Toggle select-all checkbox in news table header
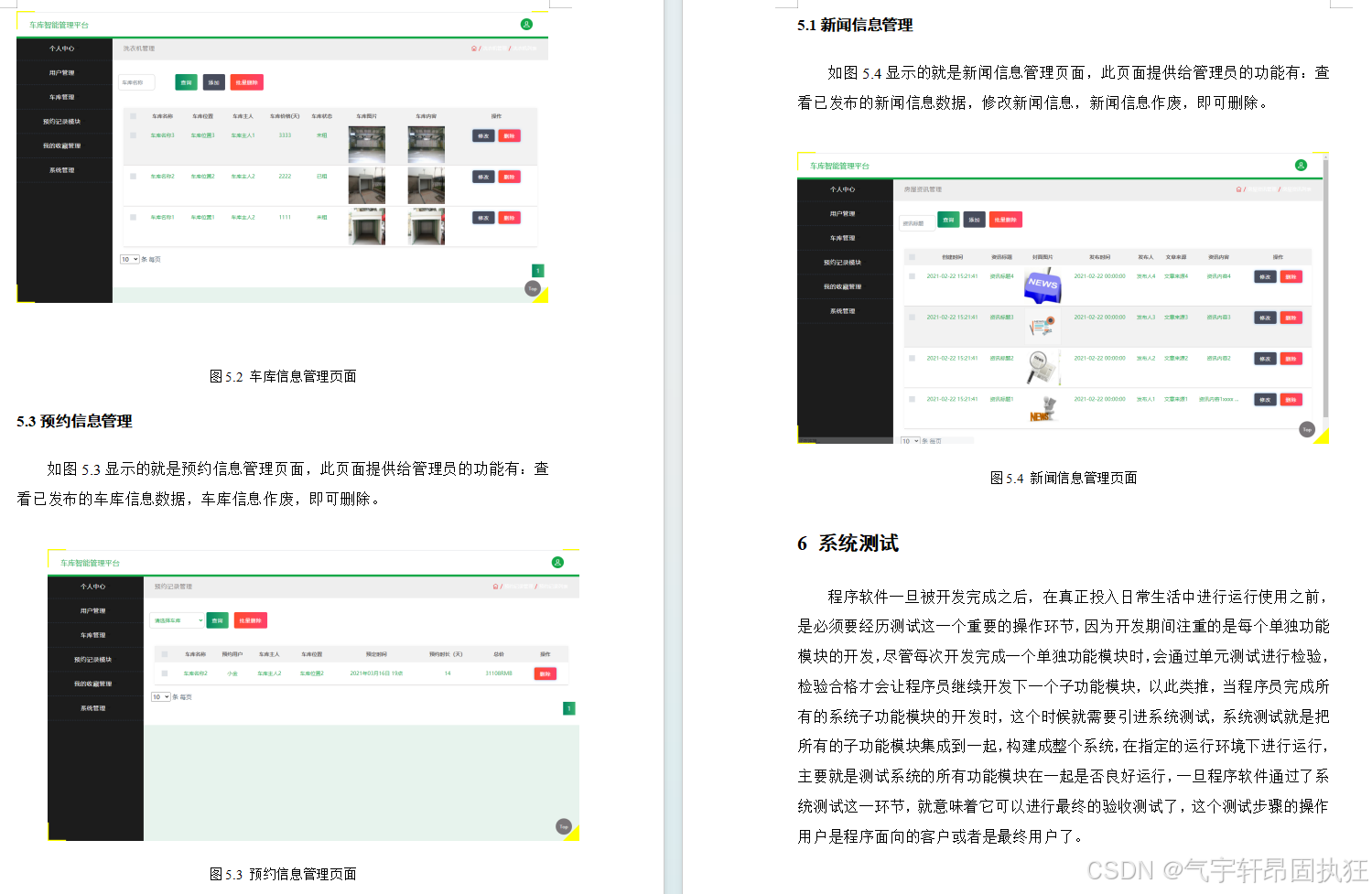Image resolution: width=1372 pixels, height=894 pixels. coord(913,257)
